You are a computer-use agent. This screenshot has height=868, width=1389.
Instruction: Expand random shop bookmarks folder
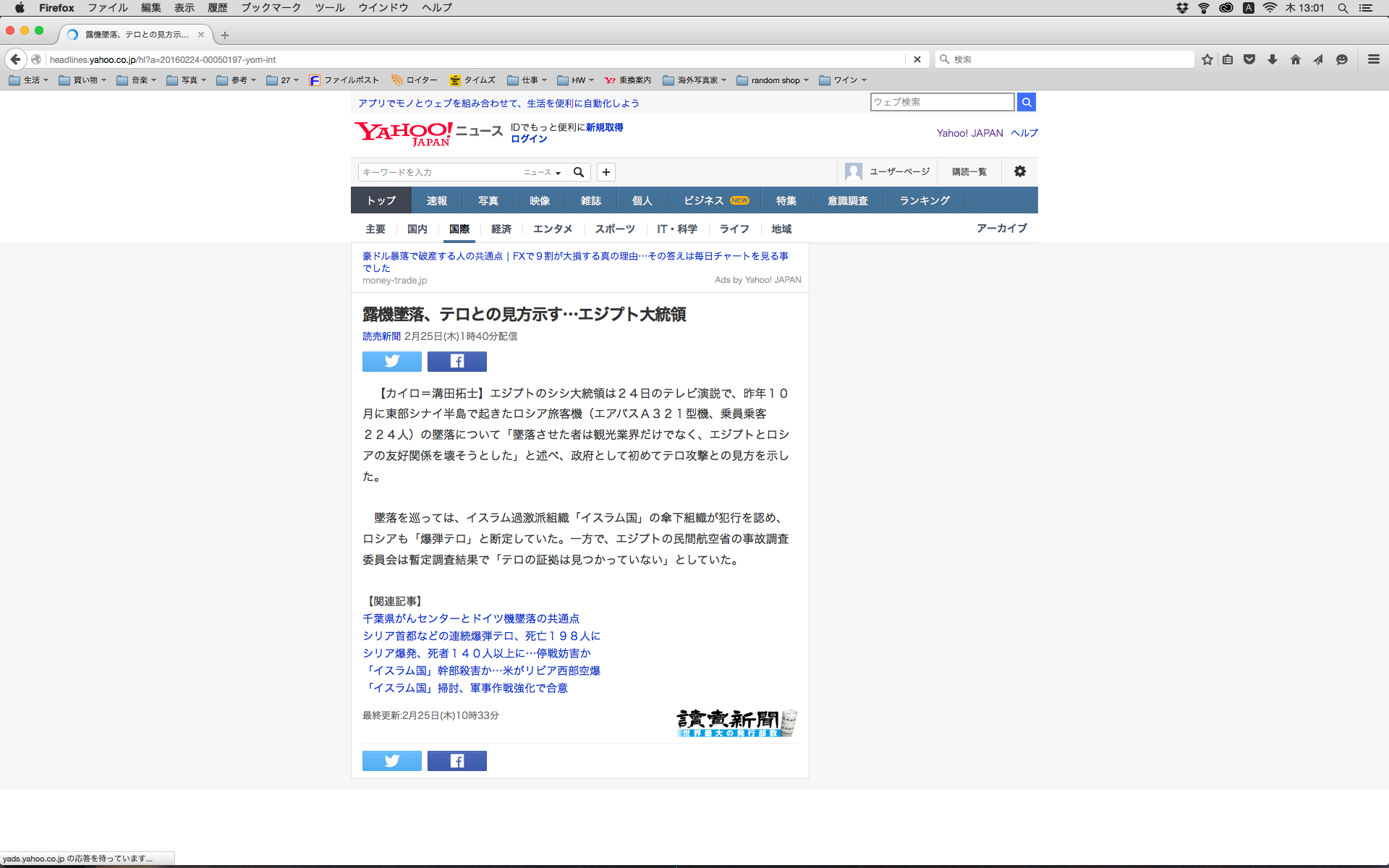click(x=773, y=80)
